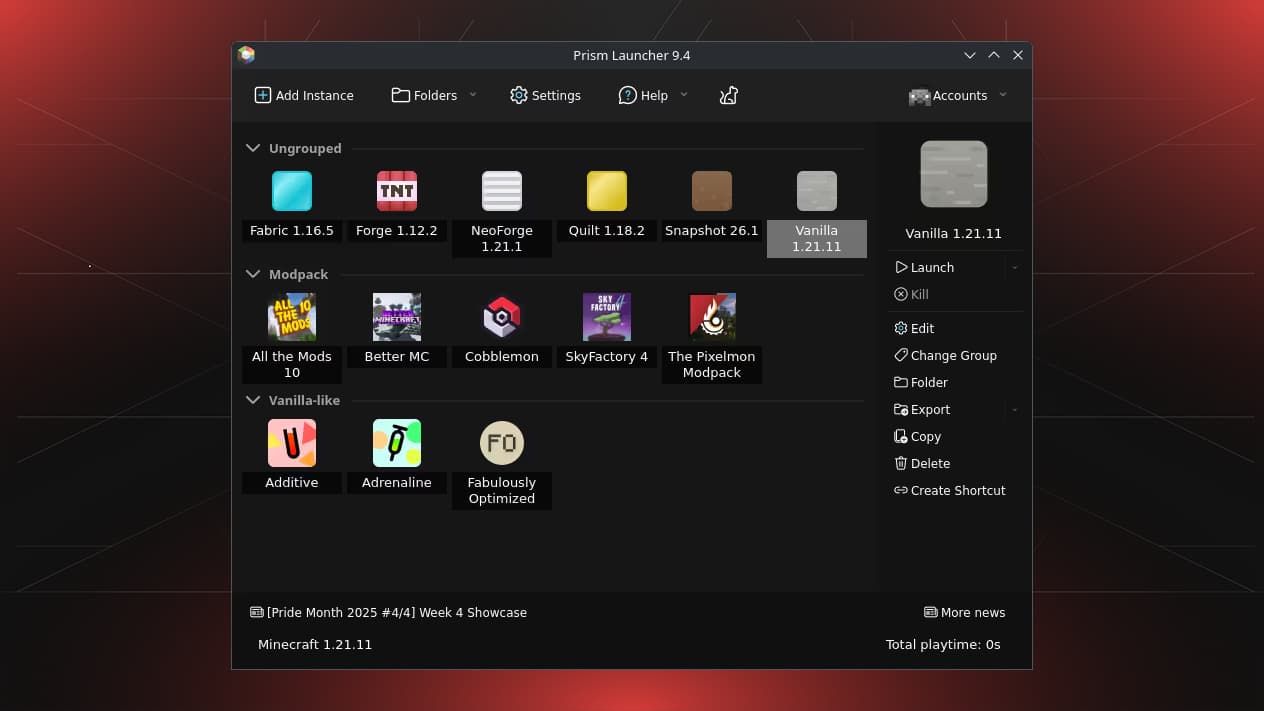Click the Quilt 1.18.2 label
1264x711 pixels.
coord(607,230)
